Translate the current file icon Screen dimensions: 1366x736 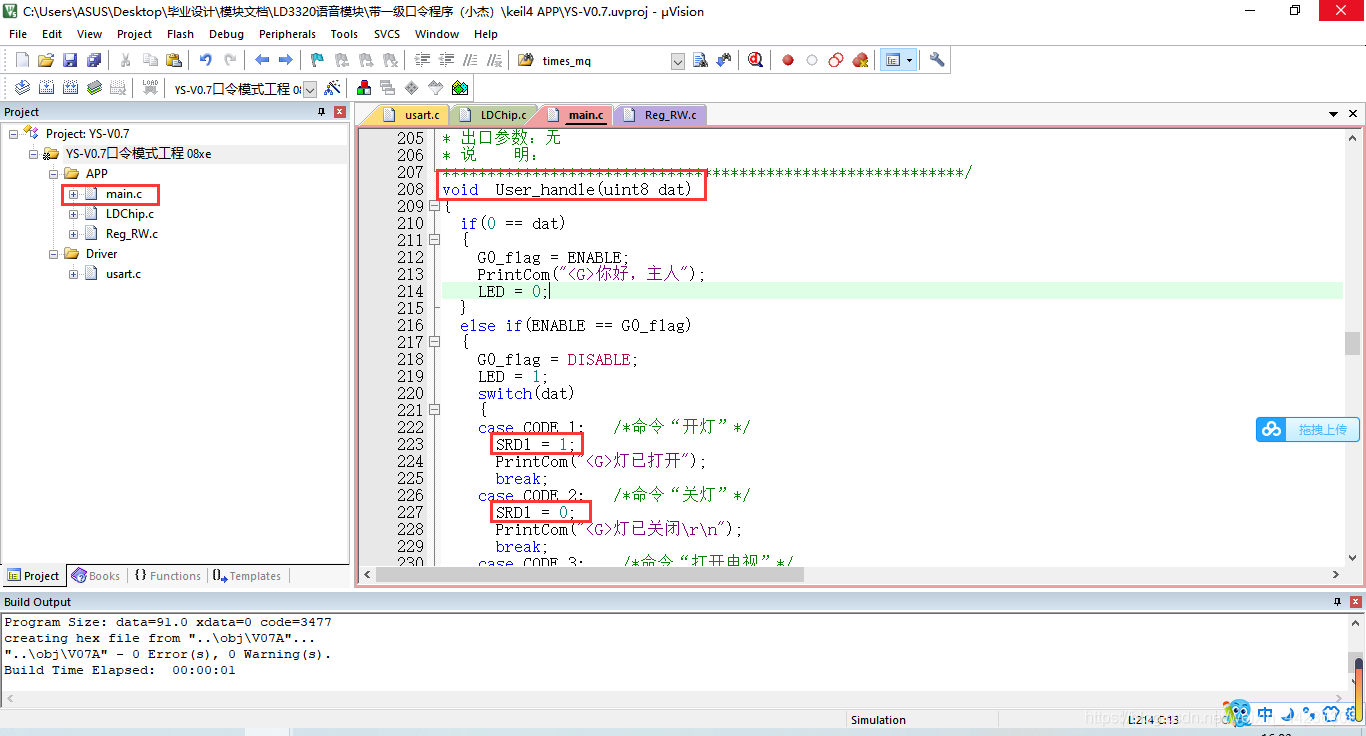click(22, 88)
